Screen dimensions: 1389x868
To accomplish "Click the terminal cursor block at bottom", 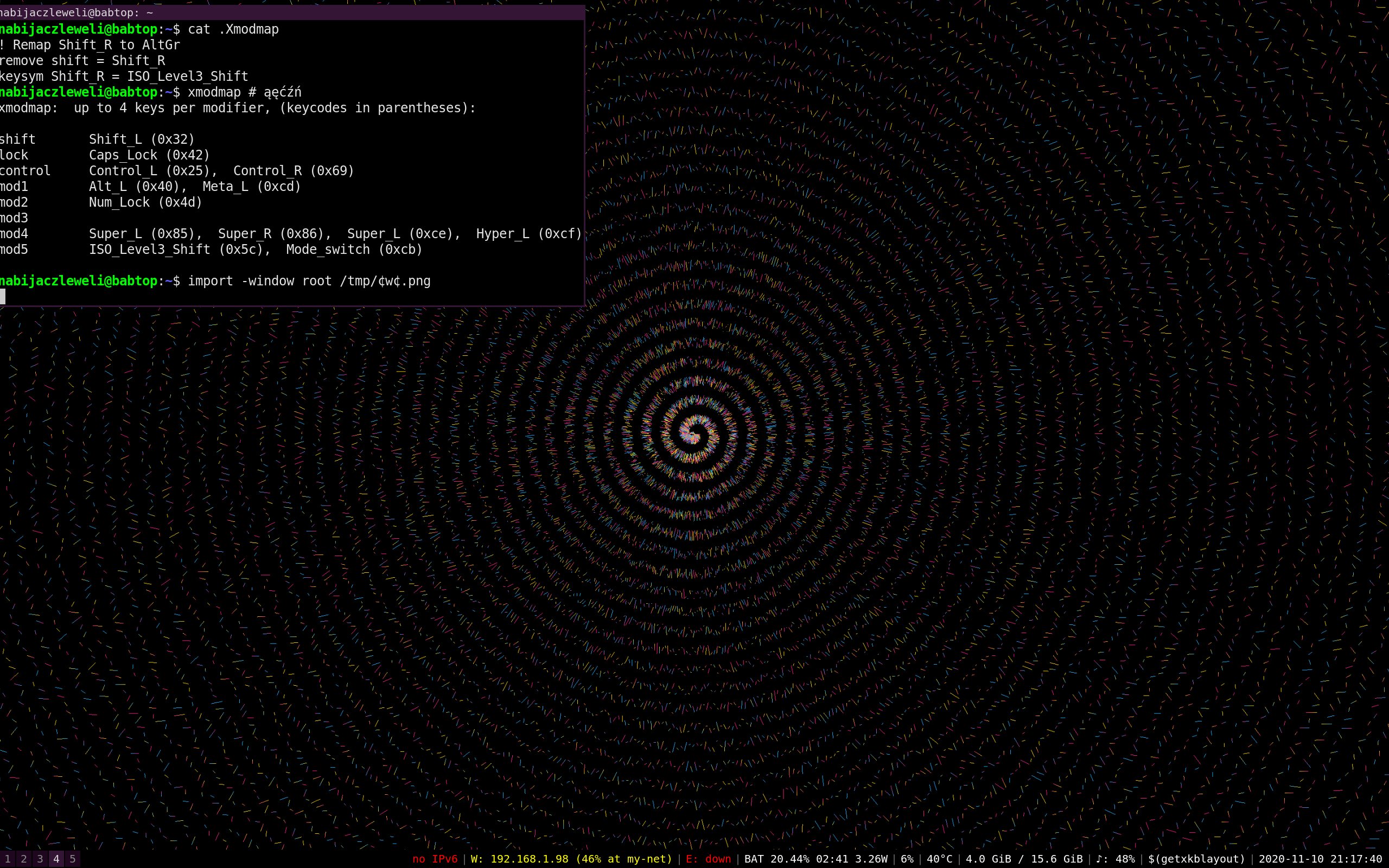I will [x=2, y=297].
